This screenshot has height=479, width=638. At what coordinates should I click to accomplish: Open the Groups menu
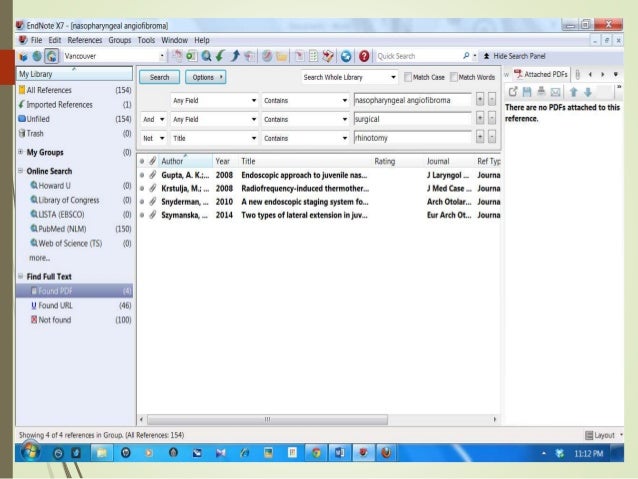[120, 40]
